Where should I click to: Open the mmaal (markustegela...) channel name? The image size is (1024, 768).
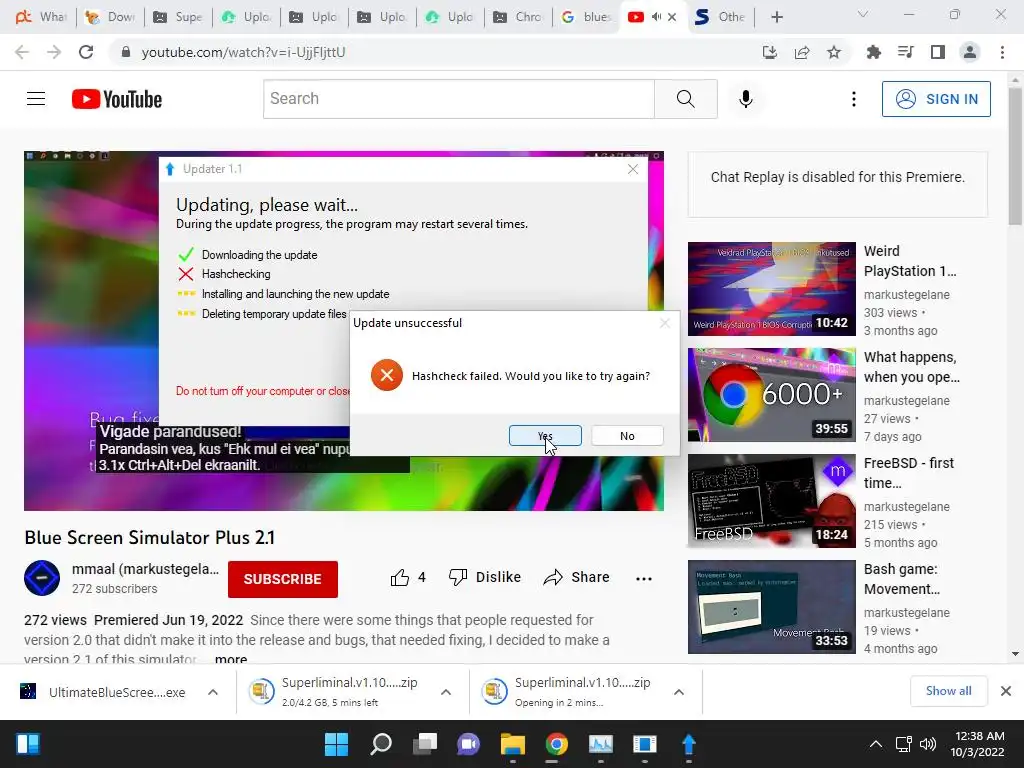click(145, 569)
